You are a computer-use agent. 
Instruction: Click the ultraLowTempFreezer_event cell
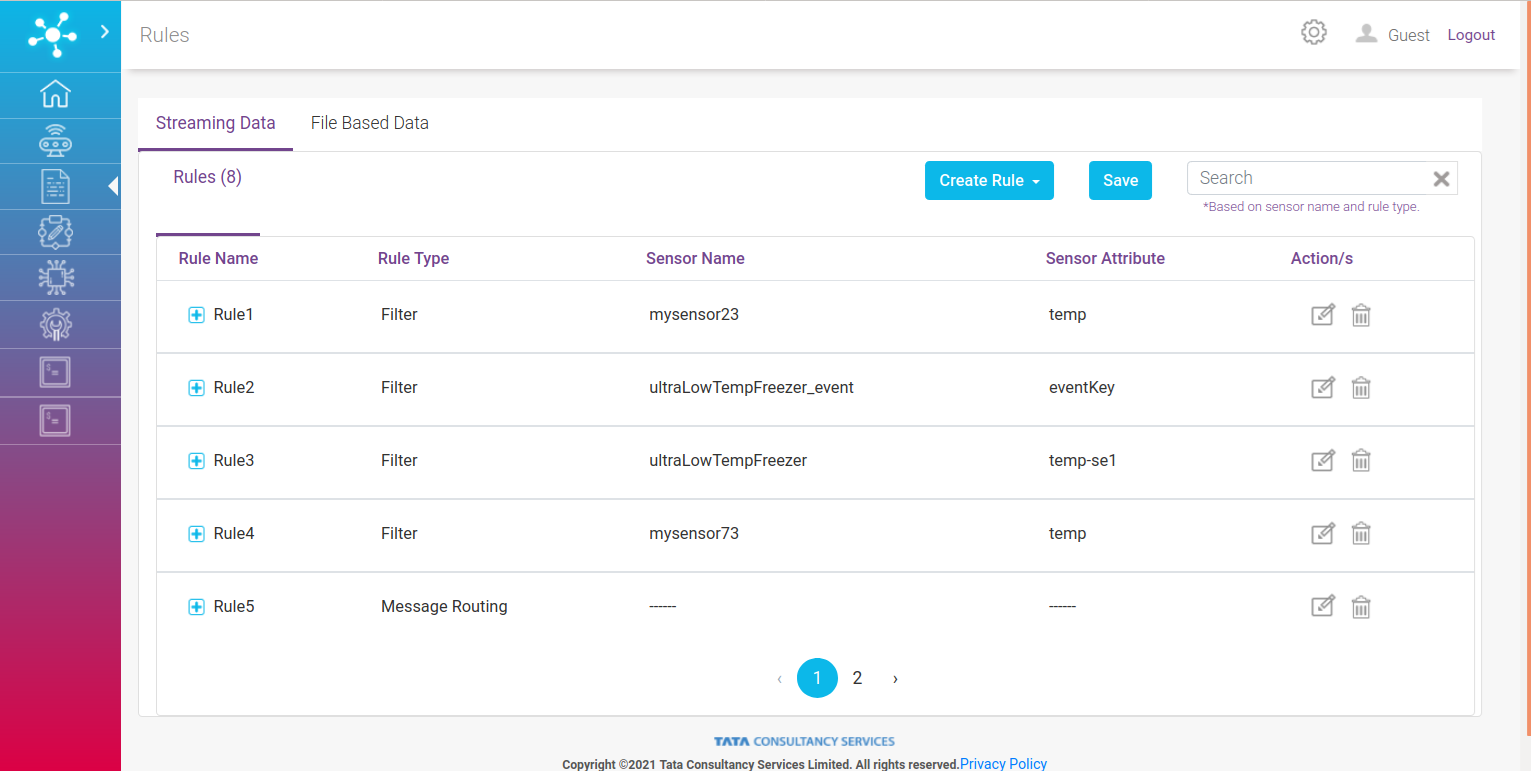(x=751, y=388)
